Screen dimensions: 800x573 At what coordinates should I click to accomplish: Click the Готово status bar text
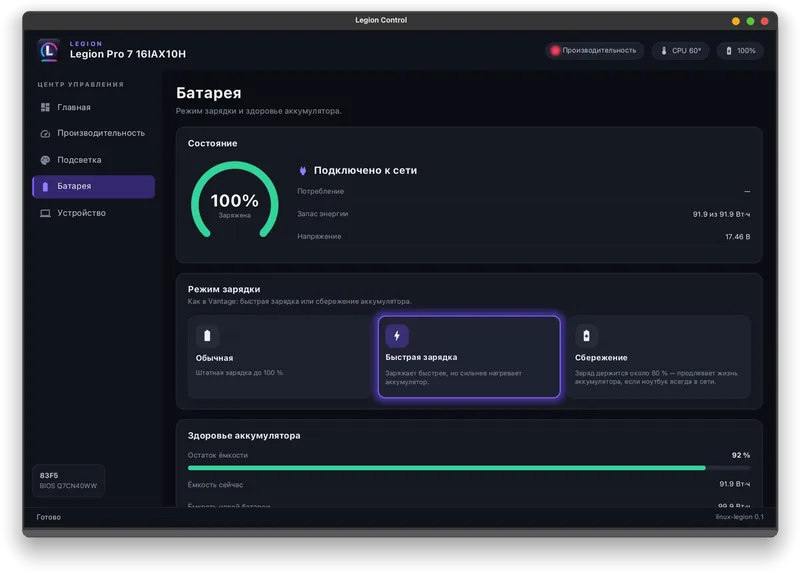tap(48, 517)
